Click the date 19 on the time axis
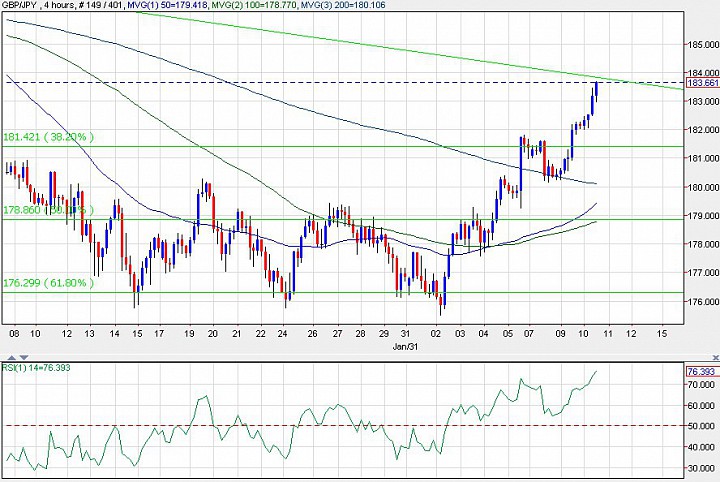Screen dimensions: 720x482 [x=189, y=334]
